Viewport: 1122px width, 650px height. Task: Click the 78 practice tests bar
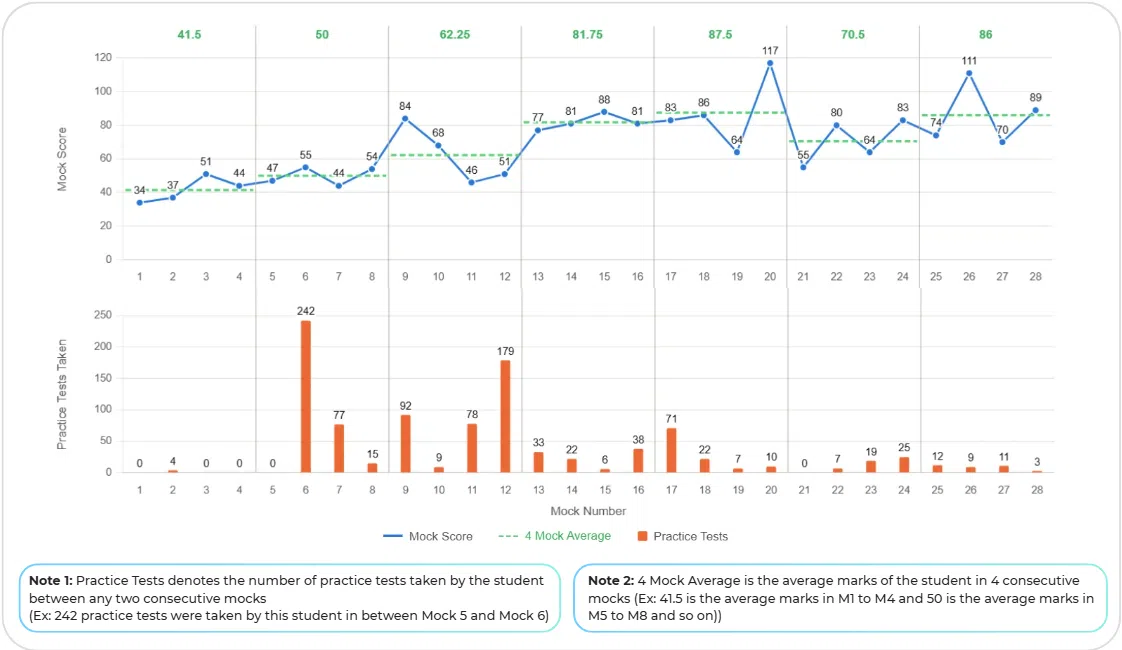coord(472,448)
